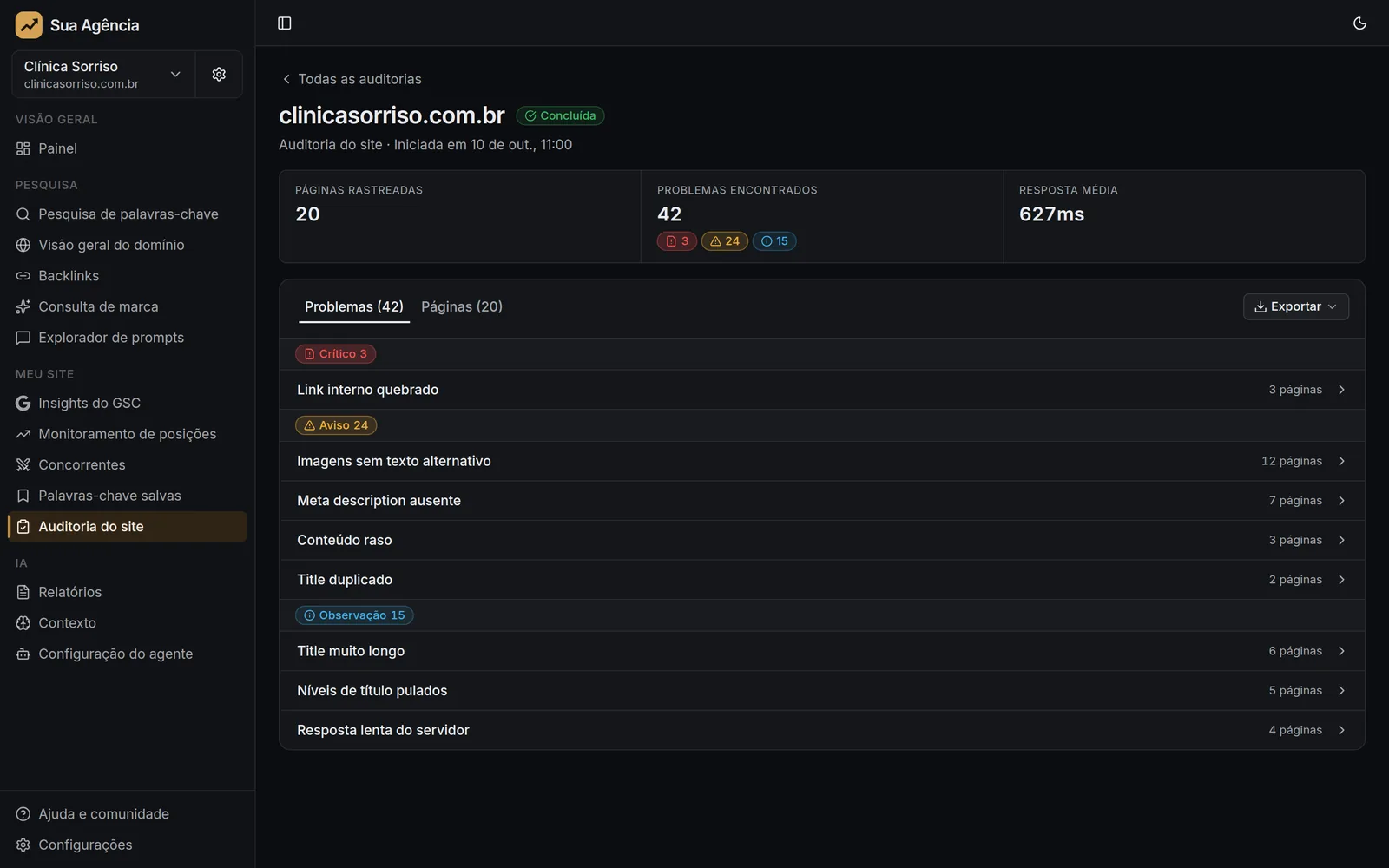Open project settings gear beside Clínica Sorriso
1389x868 pixels.
[x=219, y=75]
